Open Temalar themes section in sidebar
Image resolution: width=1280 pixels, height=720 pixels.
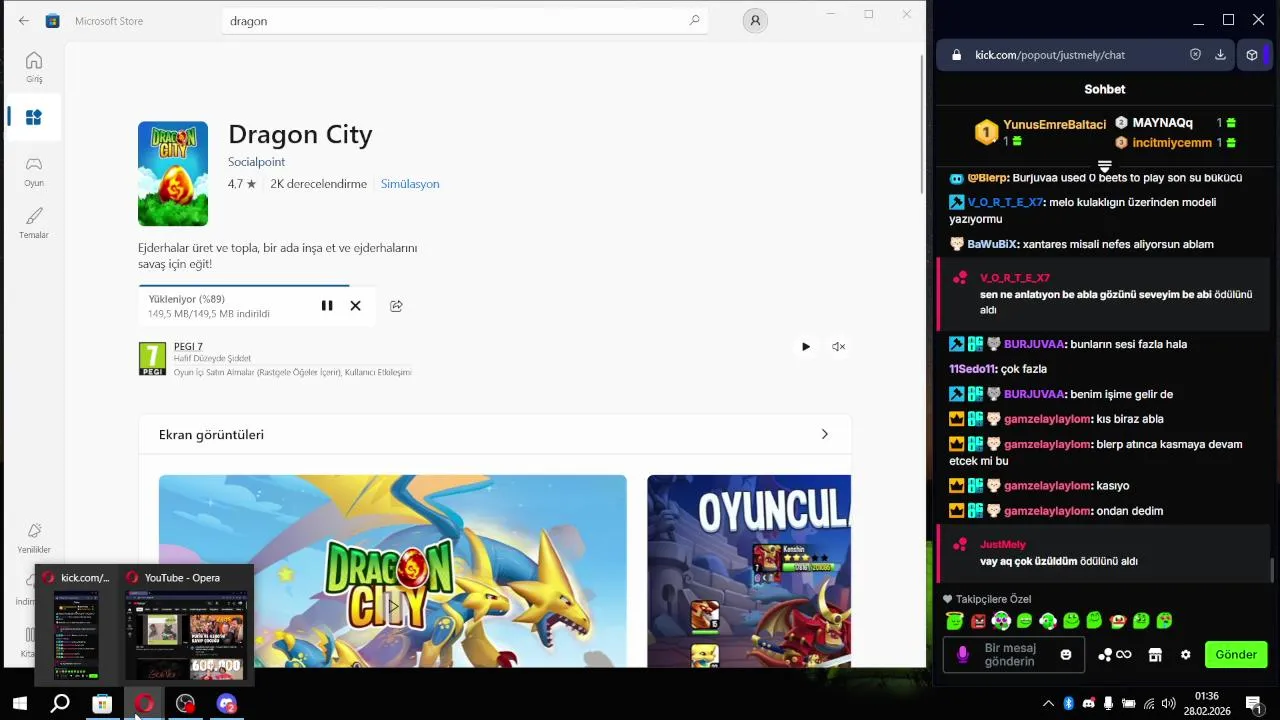tap(34, 223)
